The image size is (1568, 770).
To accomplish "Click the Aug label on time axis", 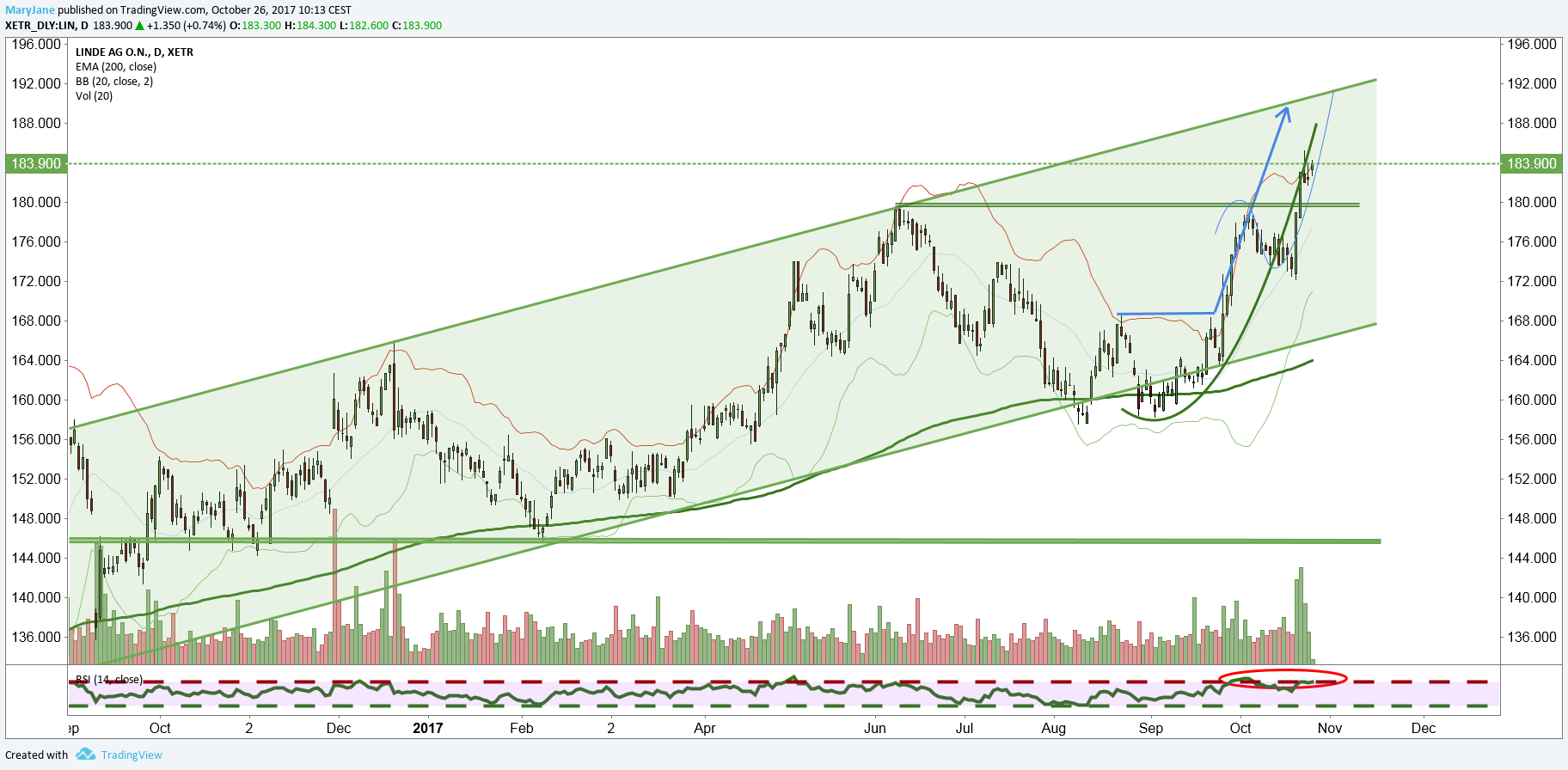I will pos(1054,729).
